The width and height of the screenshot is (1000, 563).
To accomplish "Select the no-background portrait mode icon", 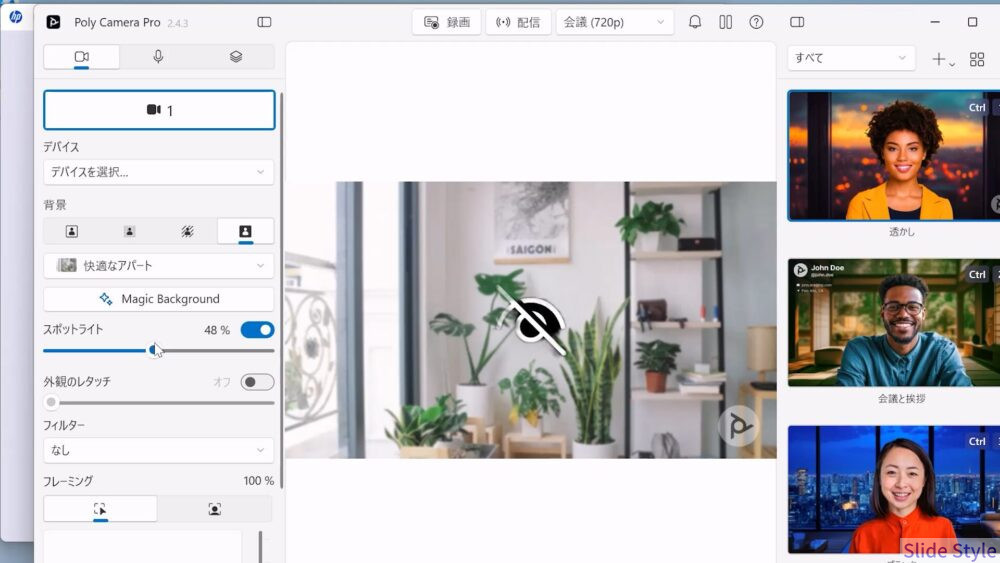I will (72, 231).
